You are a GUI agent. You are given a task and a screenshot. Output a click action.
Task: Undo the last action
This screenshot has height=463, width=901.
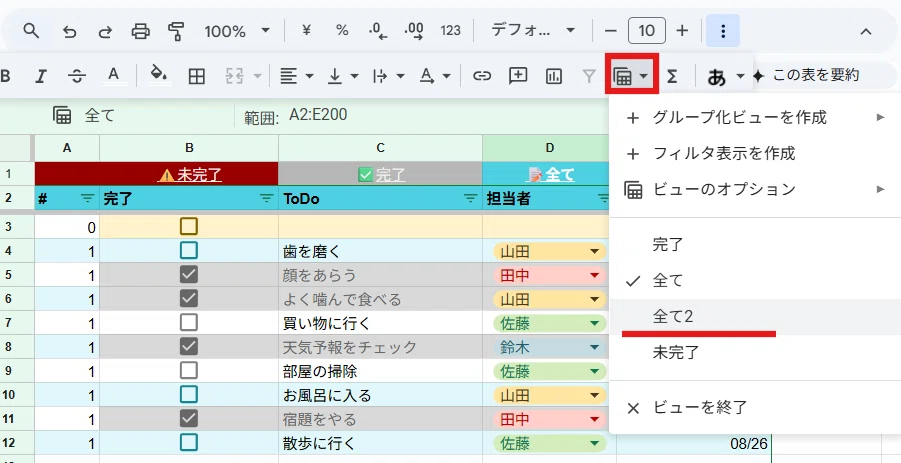click(x=70, y=31)
